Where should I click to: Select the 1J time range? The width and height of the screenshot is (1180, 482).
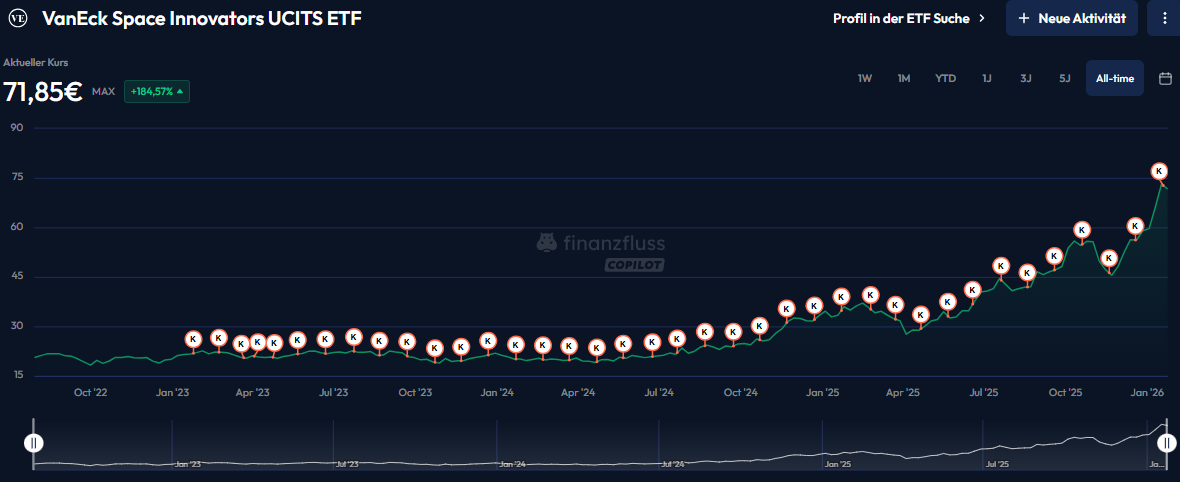coord(987,79)
